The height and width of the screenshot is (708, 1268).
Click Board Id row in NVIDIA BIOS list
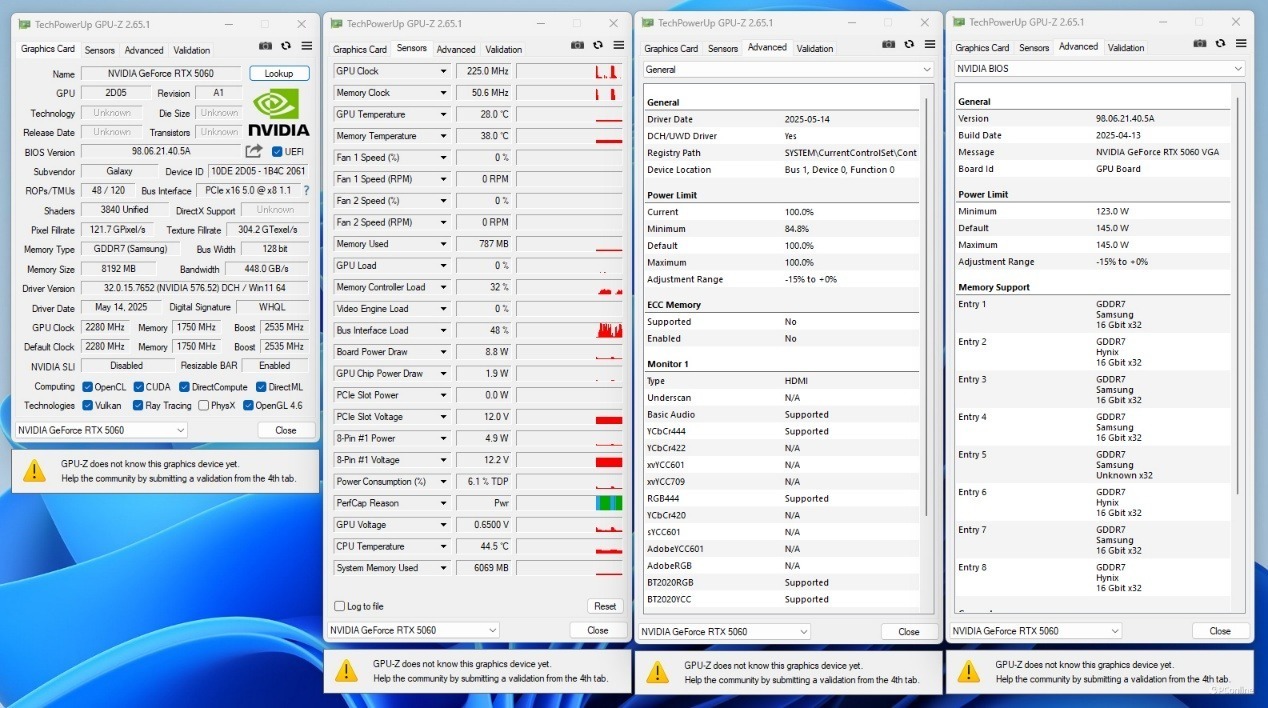pyautogui.click(x=1093, y=169)
